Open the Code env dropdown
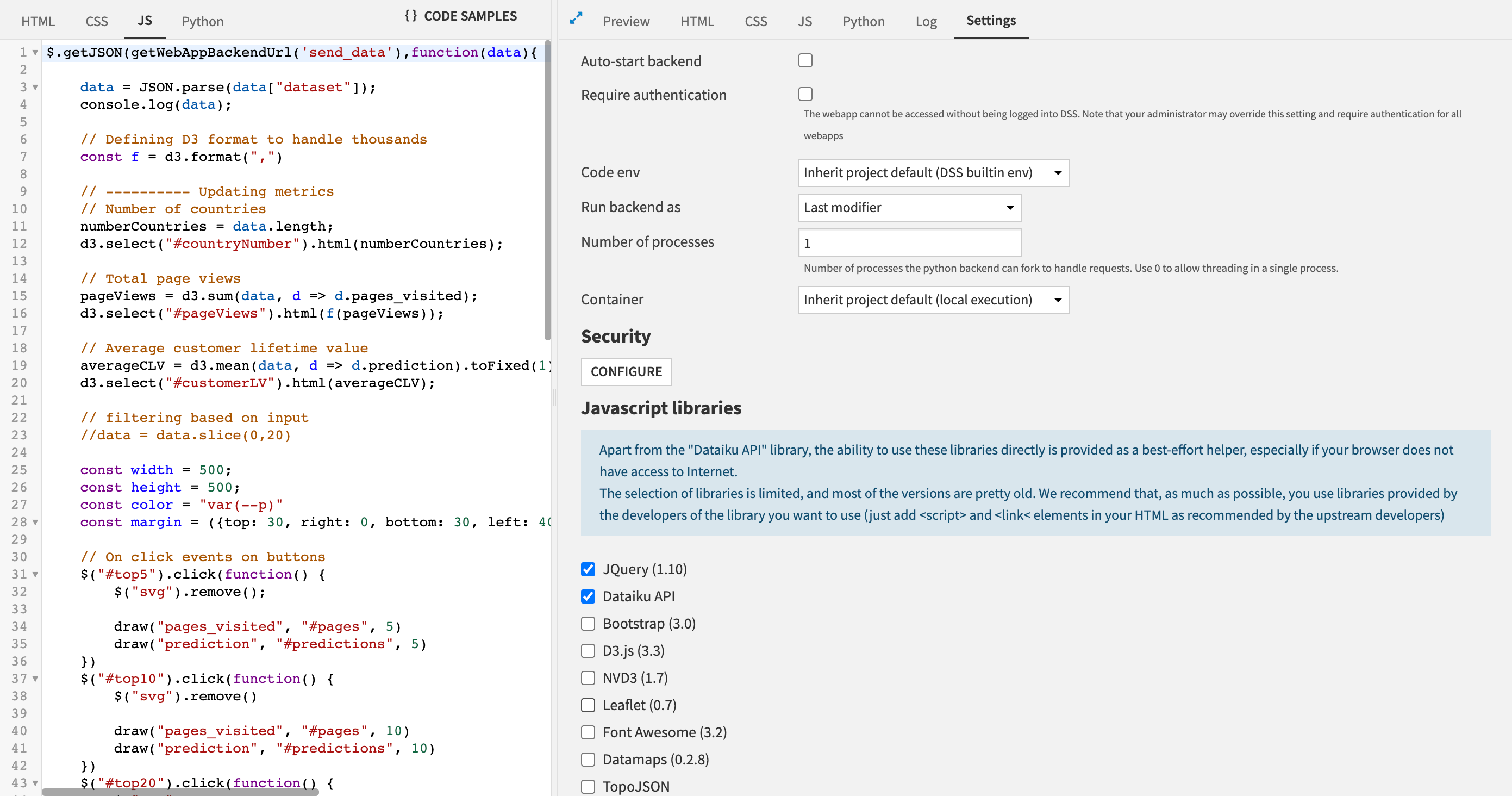1512x796 pixels. (933, 172)
